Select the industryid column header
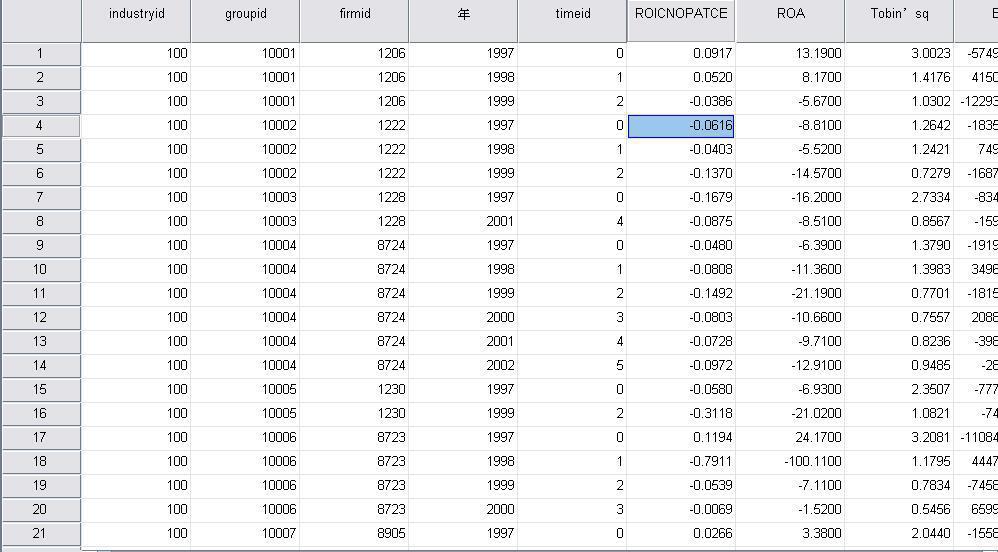 pyautogui.click(x=136, y=15)
